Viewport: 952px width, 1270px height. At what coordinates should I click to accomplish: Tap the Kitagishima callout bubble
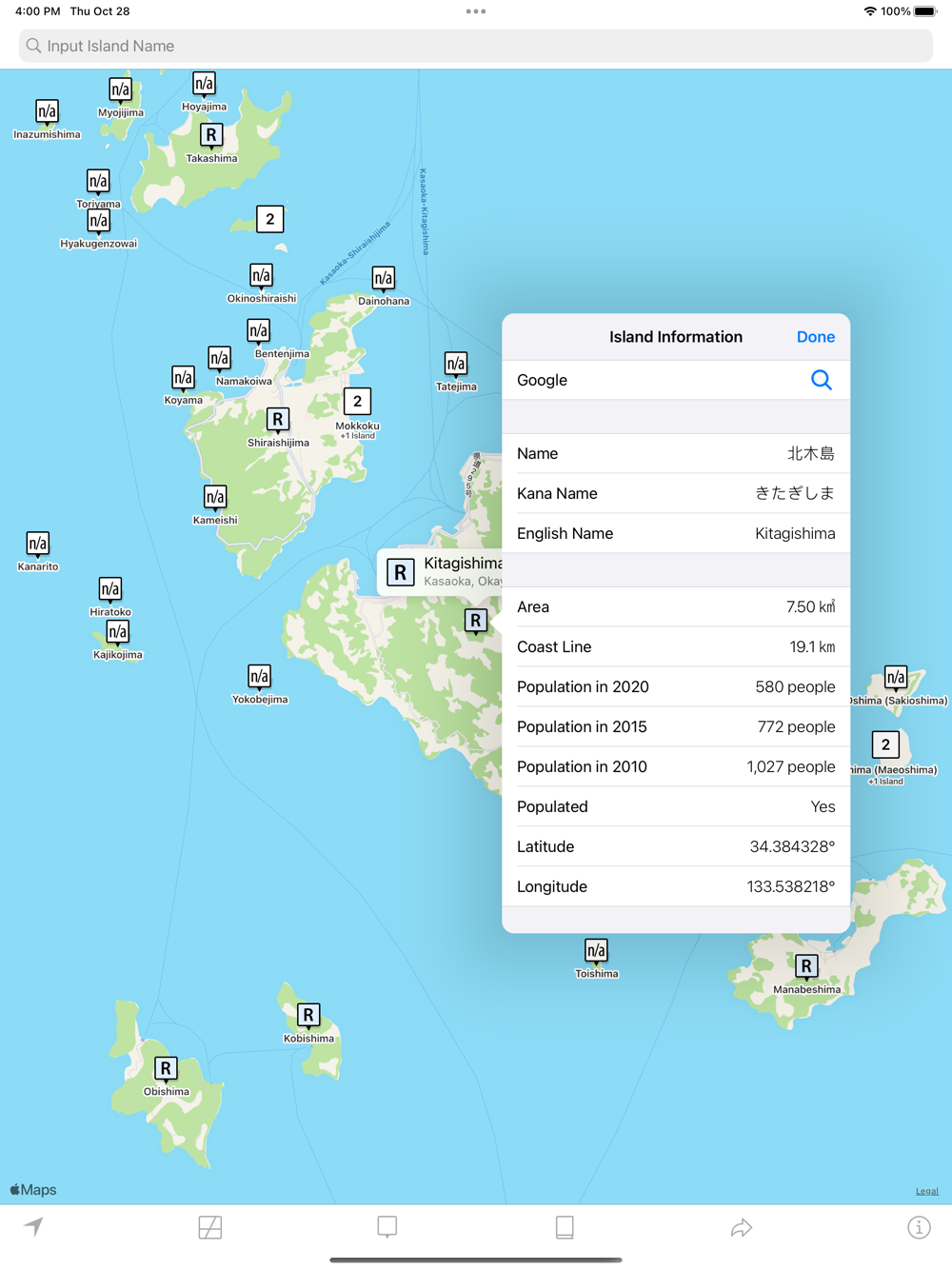coord(440,572)
